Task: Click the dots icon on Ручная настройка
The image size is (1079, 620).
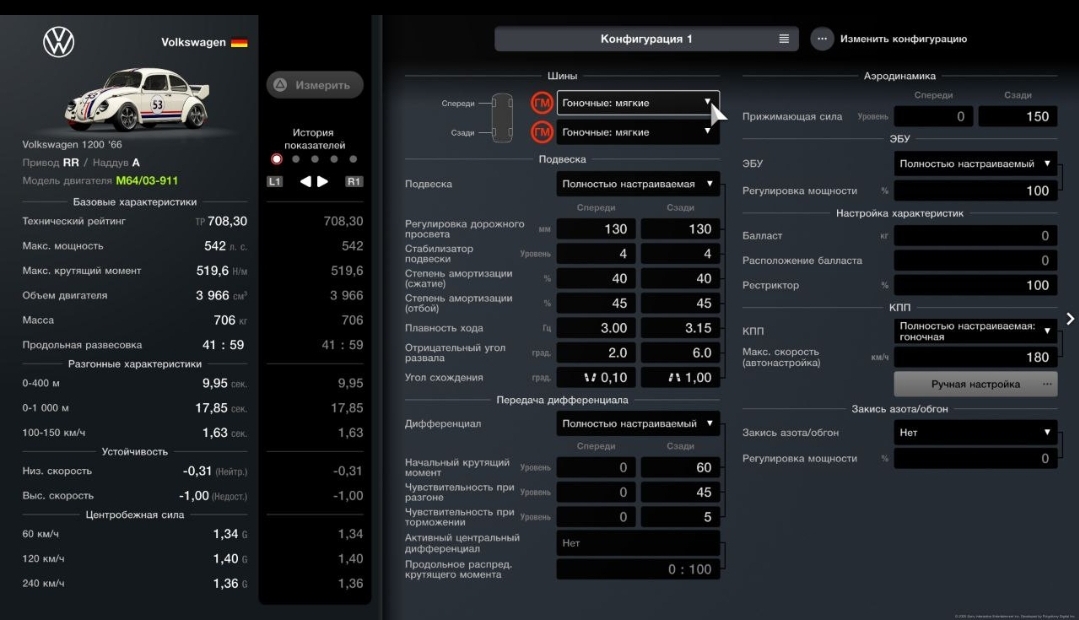Action: pos(1047,385)
